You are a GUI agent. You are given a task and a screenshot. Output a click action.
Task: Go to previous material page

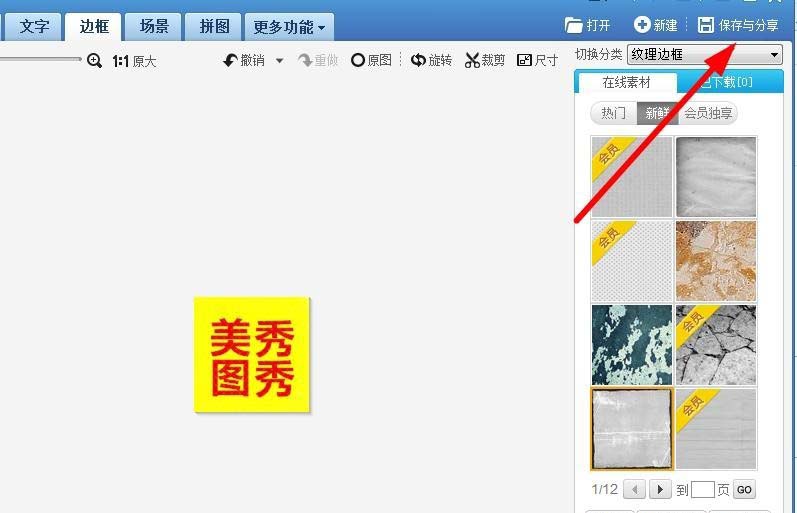click(634, 490)
